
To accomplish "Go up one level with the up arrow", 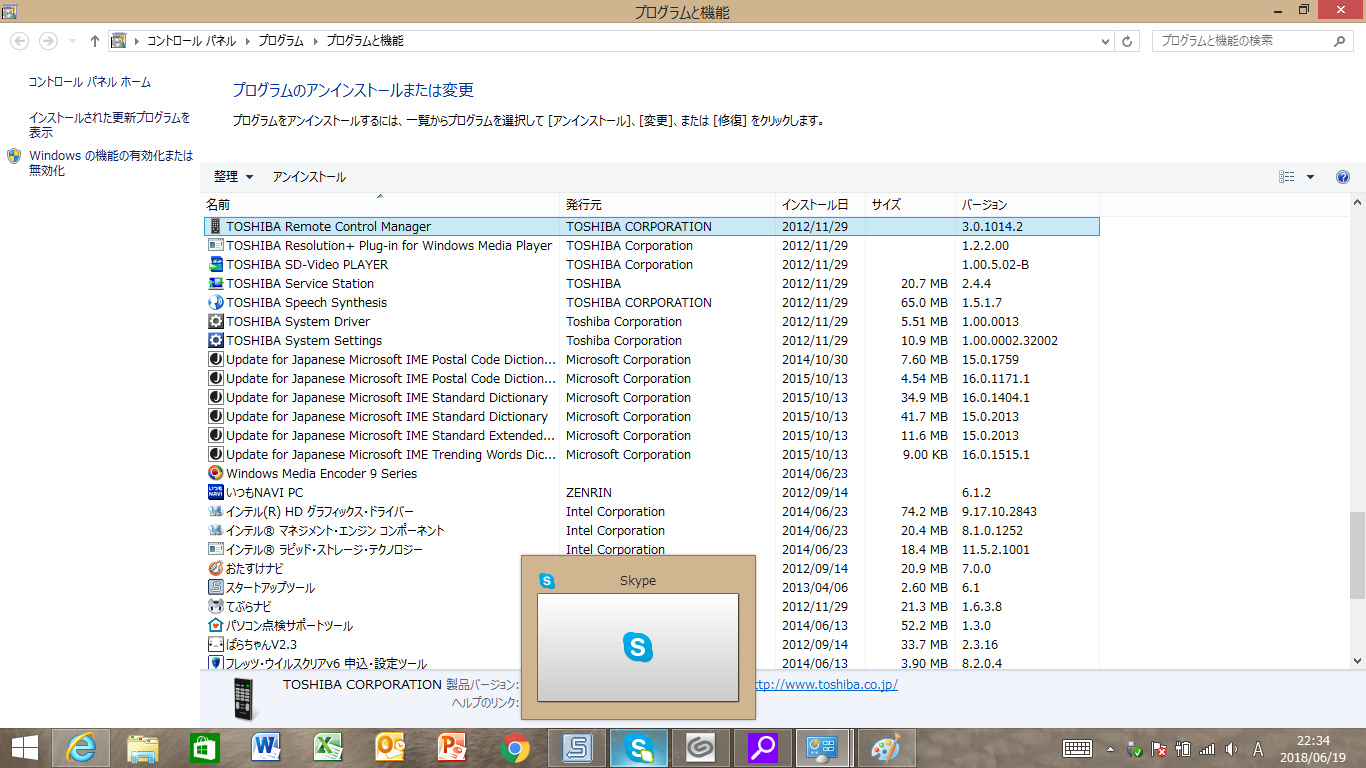I will (x=95, y=41).
